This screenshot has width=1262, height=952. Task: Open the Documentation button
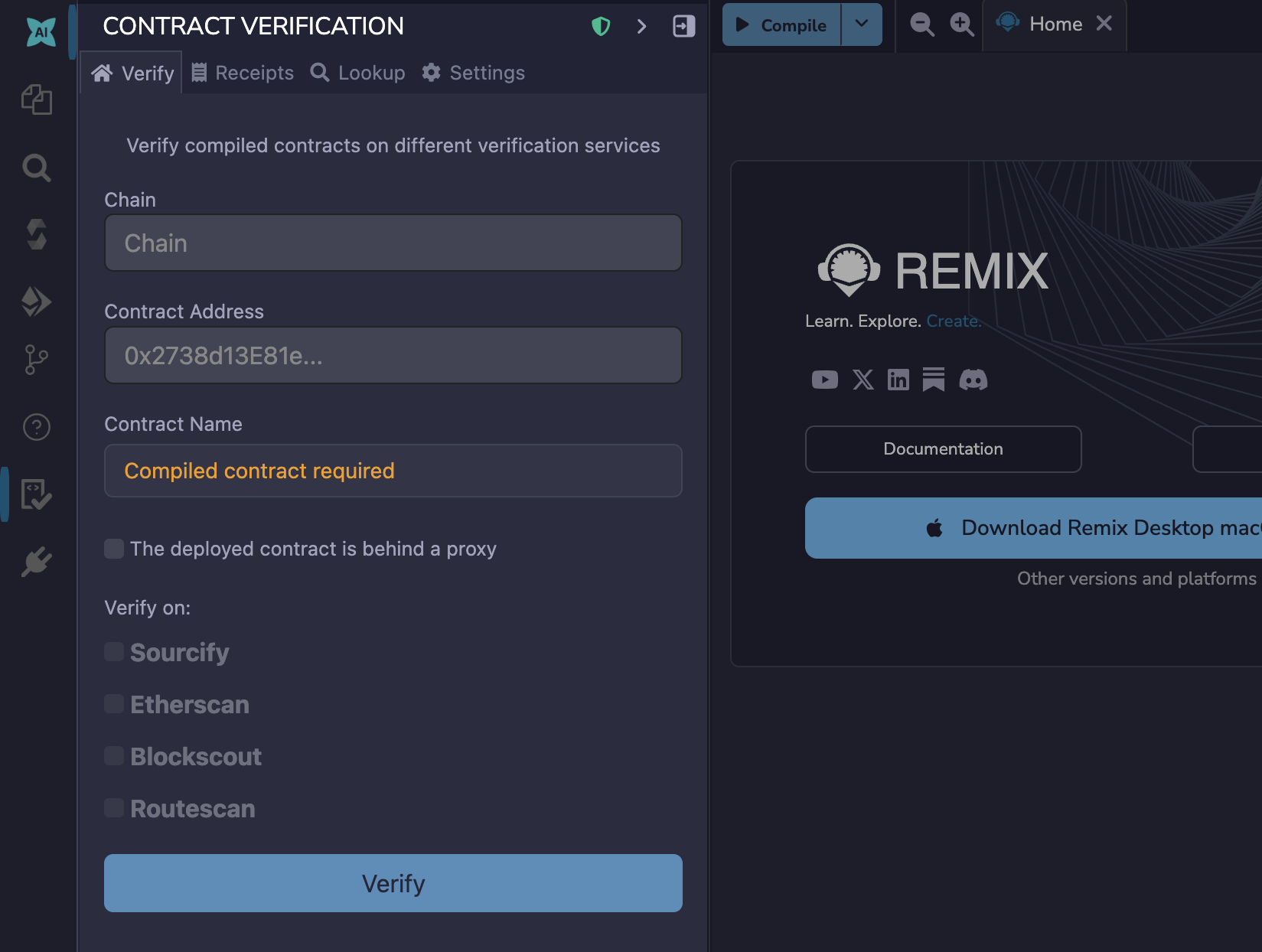point(944,449)
